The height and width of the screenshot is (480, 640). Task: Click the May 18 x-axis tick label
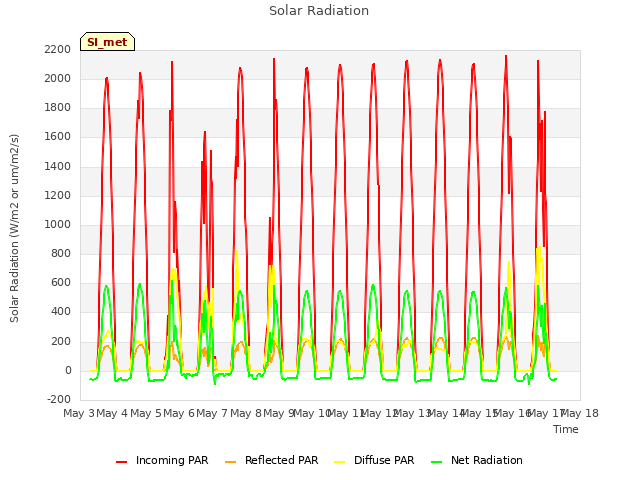pyautogui.click(x=580, y=413)
